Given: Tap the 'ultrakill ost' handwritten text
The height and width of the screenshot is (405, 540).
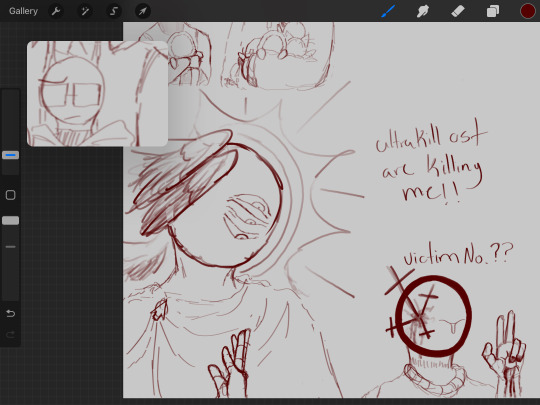Looking at the screenshot, I should point(431,135).
